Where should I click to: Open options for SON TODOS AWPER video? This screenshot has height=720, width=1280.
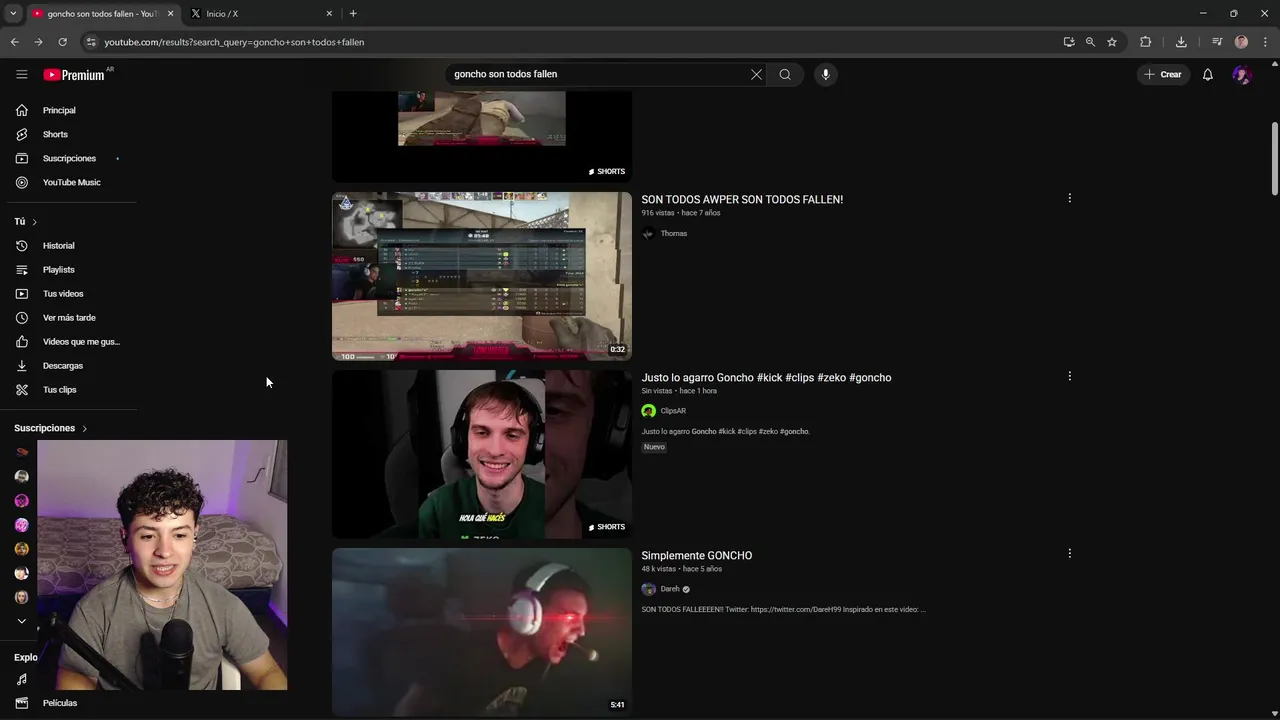coord(1069,198)
